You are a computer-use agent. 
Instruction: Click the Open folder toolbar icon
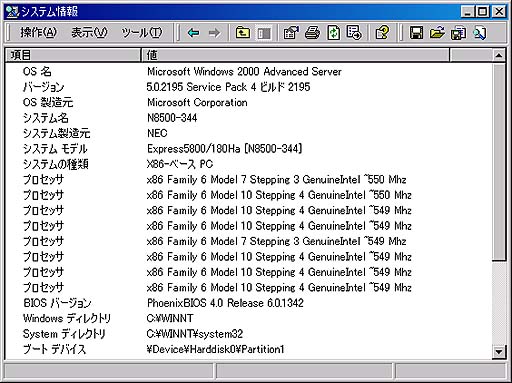tap(437, 33)
